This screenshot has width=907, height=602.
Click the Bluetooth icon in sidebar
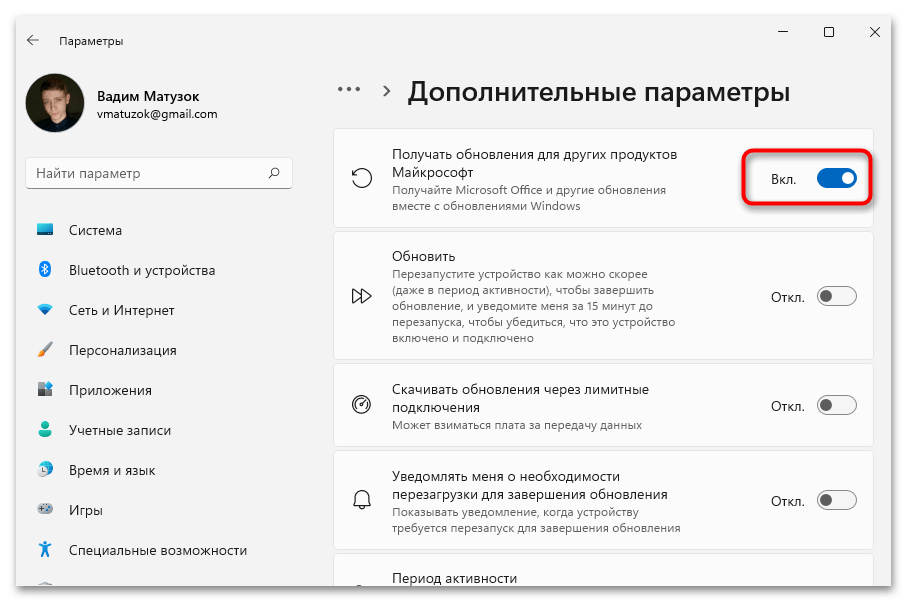[45, 270]
